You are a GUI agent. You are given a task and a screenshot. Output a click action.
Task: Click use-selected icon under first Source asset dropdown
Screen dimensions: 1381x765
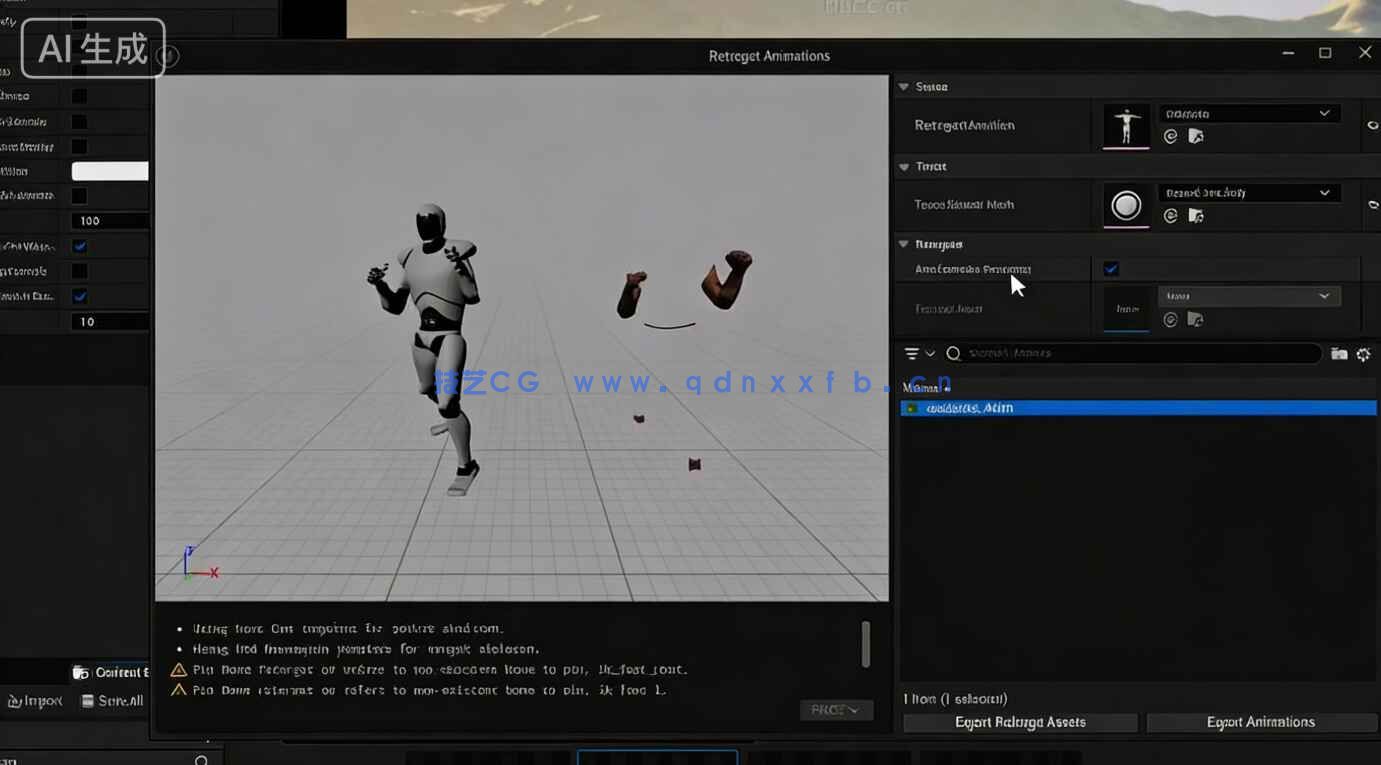1170,137
